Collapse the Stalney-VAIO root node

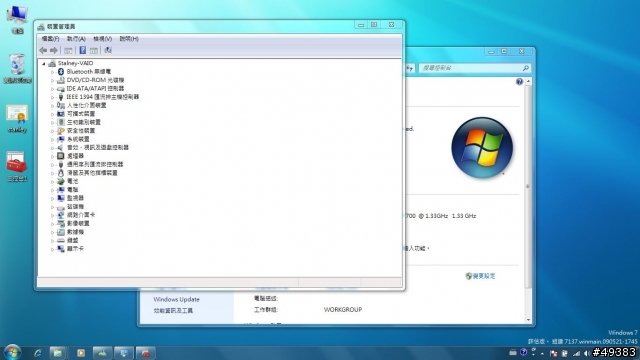point(44,63)
